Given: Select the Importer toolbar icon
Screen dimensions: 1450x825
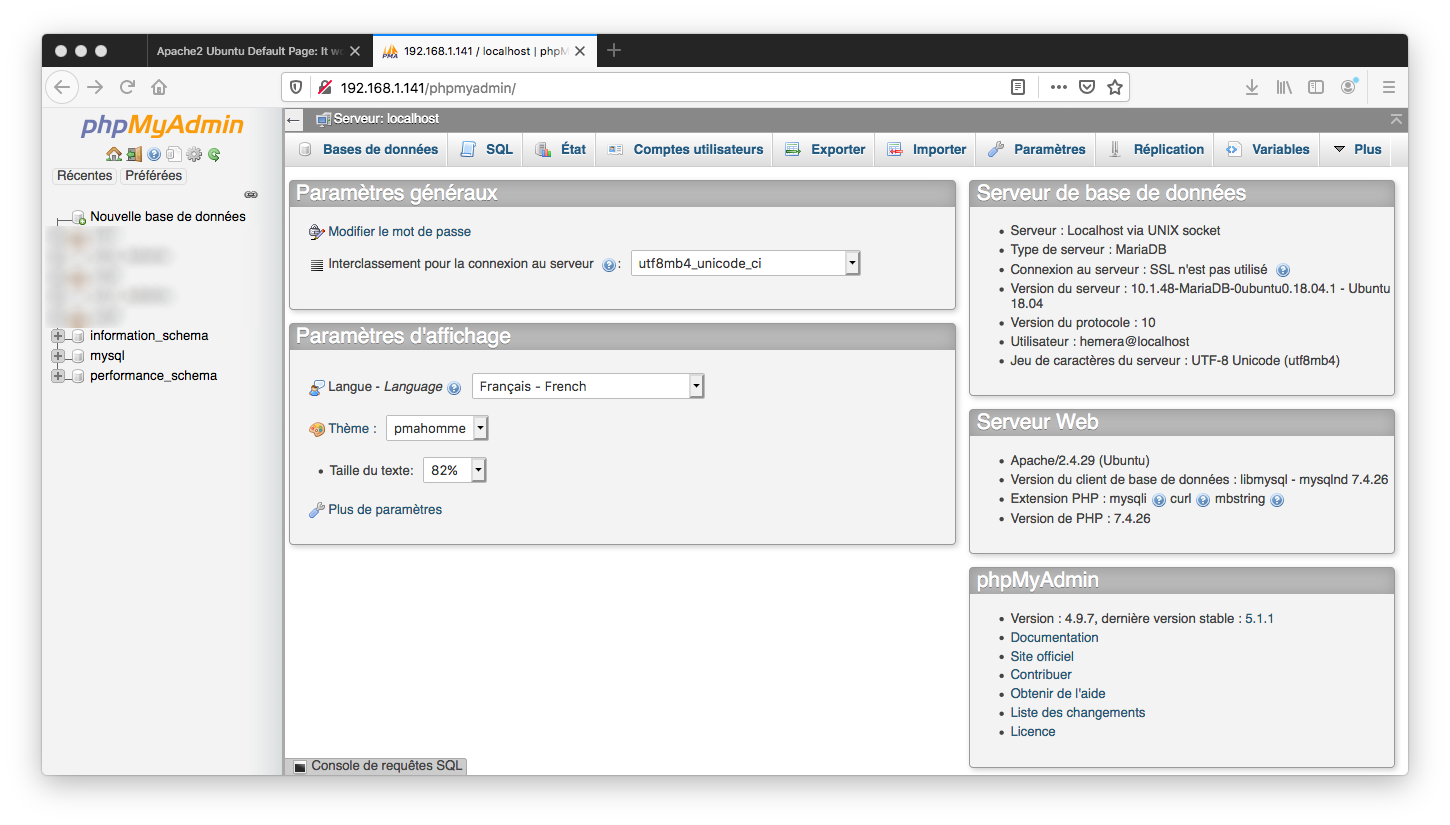Looking at the screenshot, I should (x=926, y=148).
